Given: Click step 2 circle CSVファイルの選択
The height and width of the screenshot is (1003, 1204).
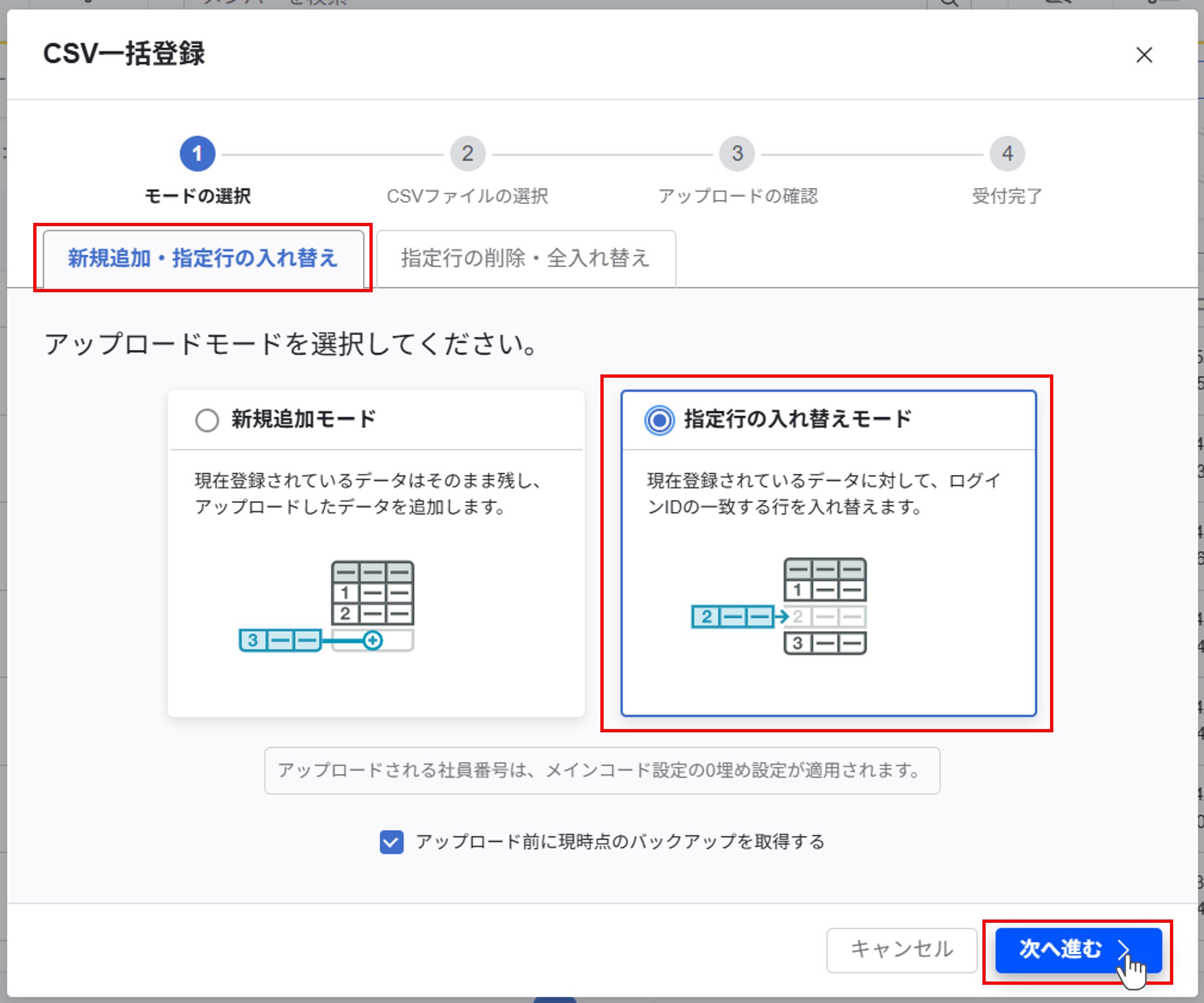Looking at the screenshot, I should 468,154.
